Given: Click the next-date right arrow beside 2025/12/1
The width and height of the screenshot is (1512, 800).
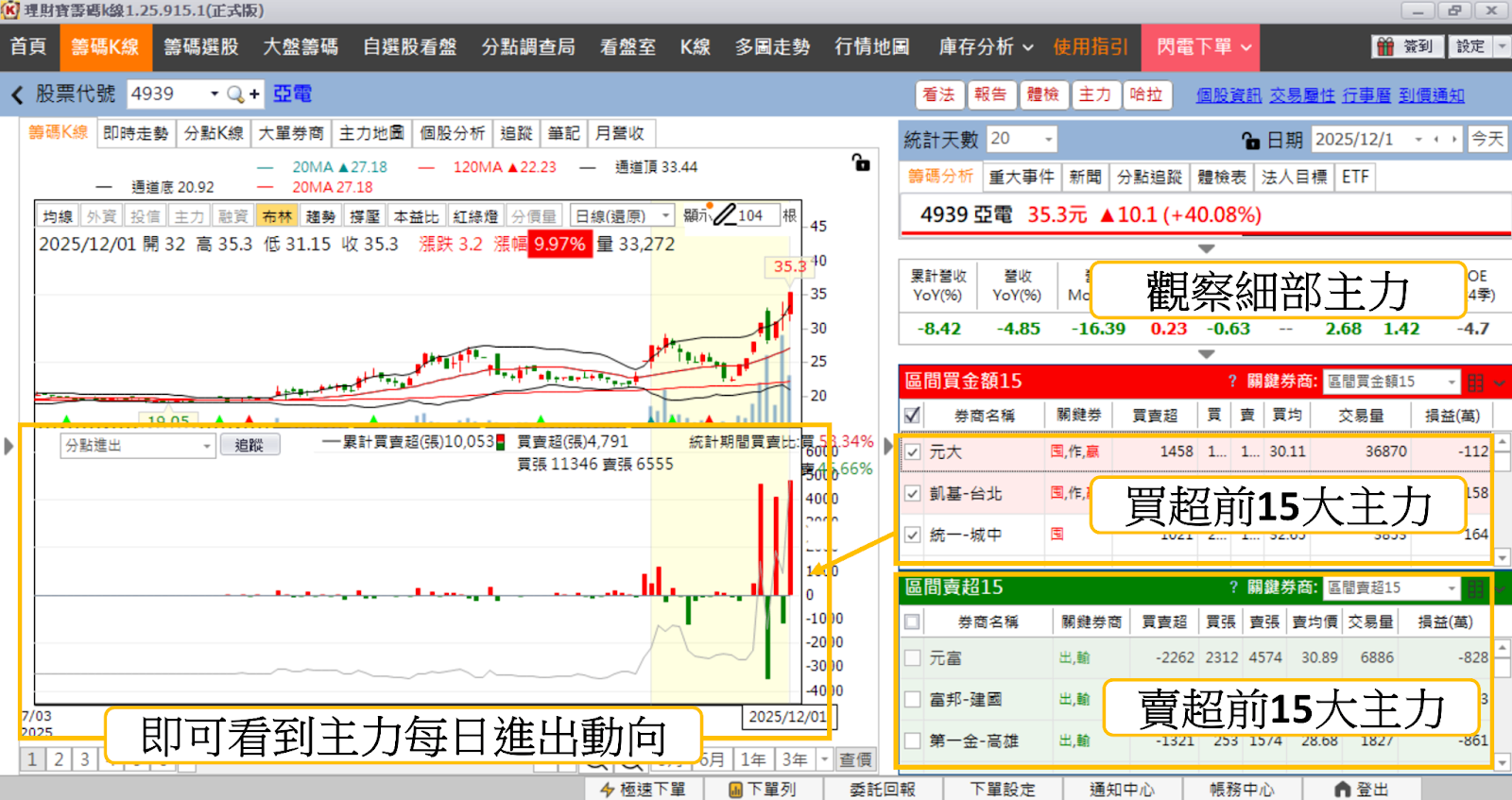Looking at the screenshot, I should click(x=1453, y=140).
